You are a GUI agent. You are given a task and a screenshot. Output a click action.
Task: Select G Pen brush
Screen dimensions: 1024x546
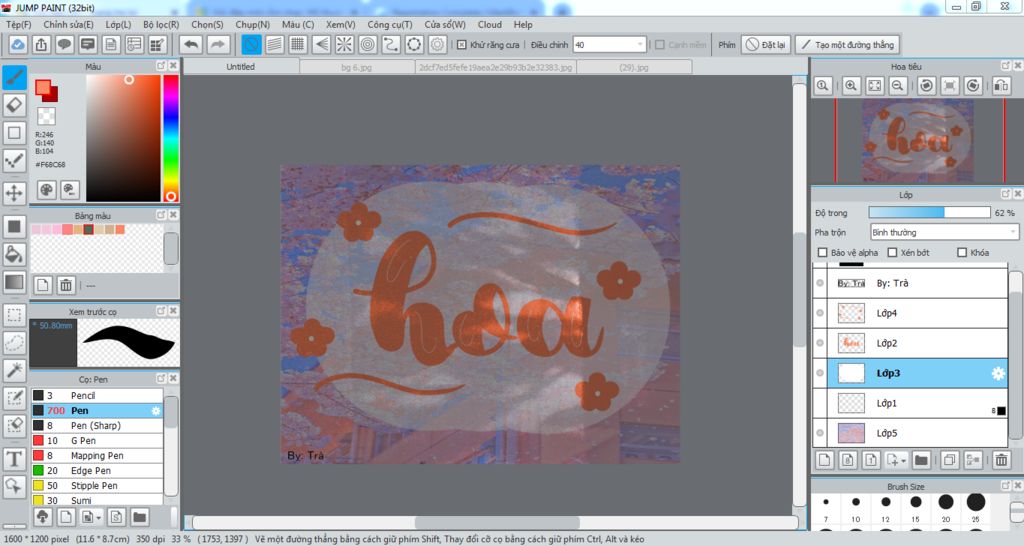(97, 440)
